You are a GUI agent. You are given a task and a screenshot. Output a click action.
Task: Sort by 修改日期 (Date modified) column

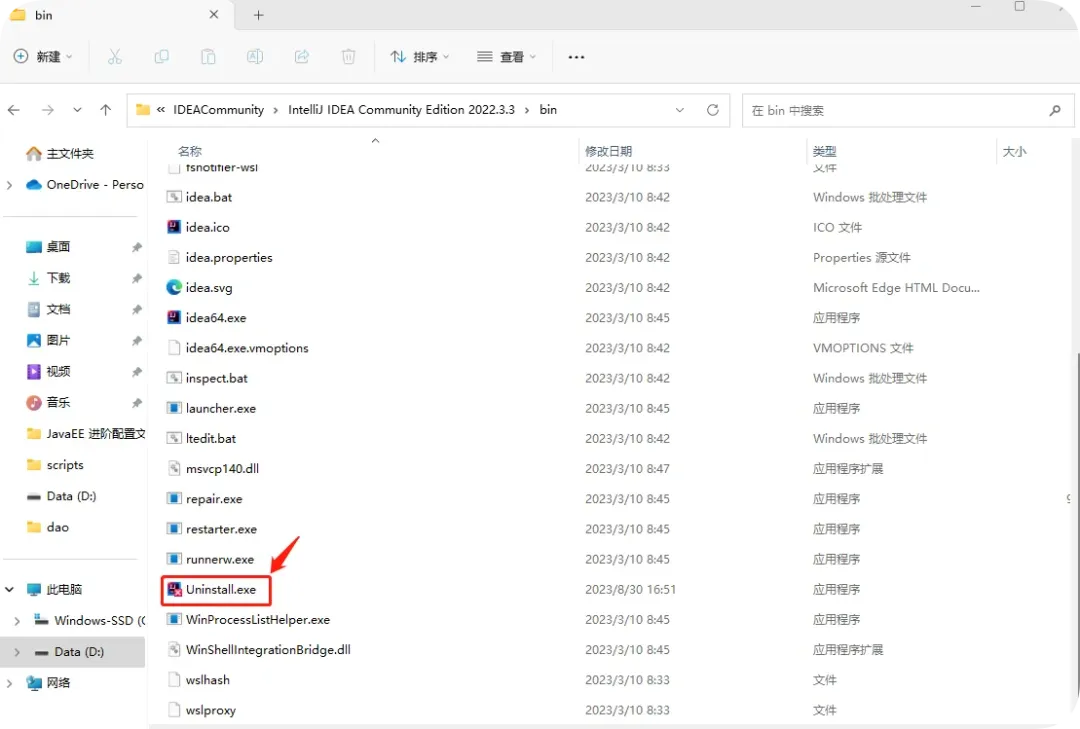[608, 151]
